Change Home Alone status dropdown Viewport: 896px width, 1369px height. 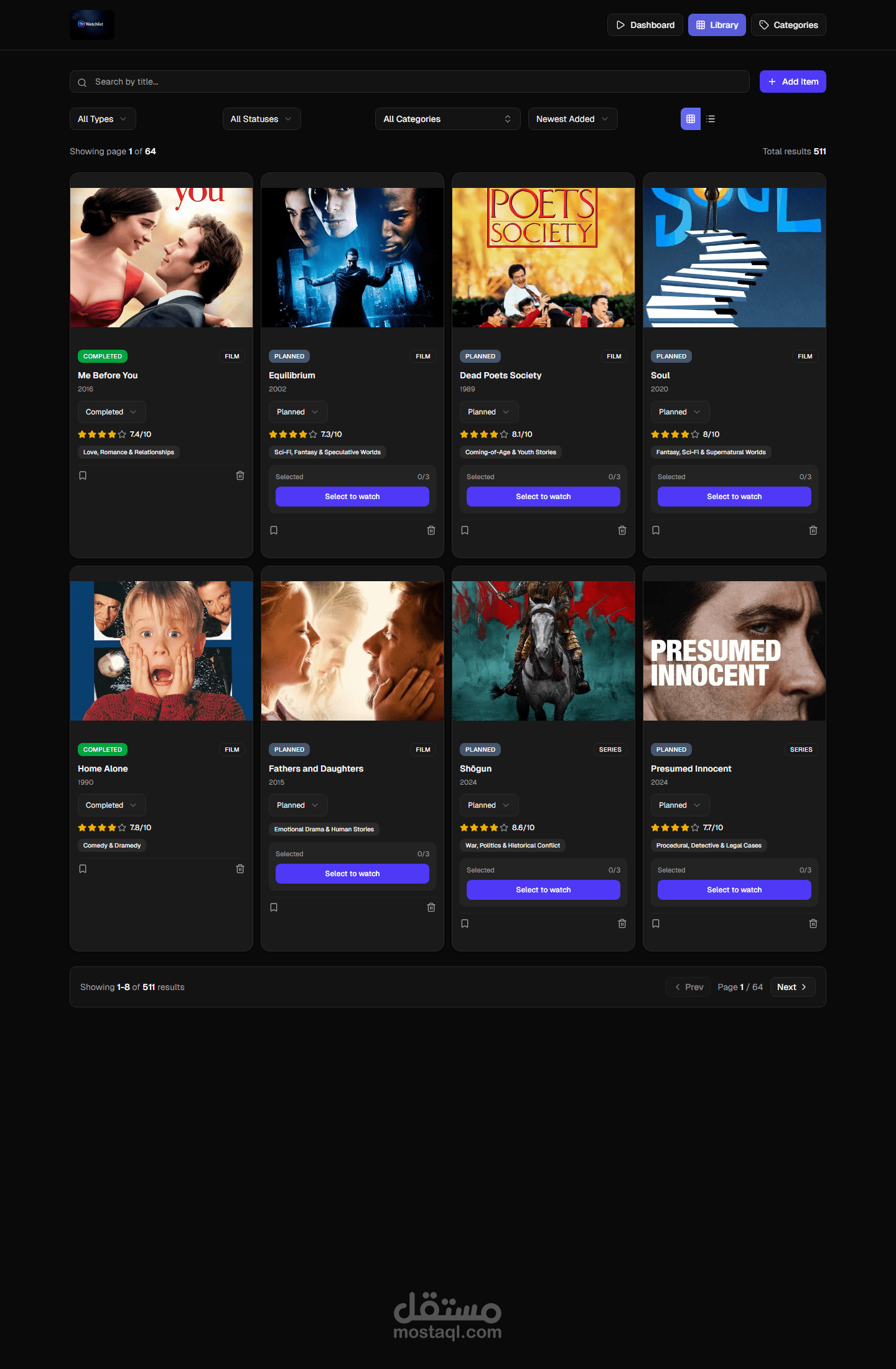tap(112, 805)
